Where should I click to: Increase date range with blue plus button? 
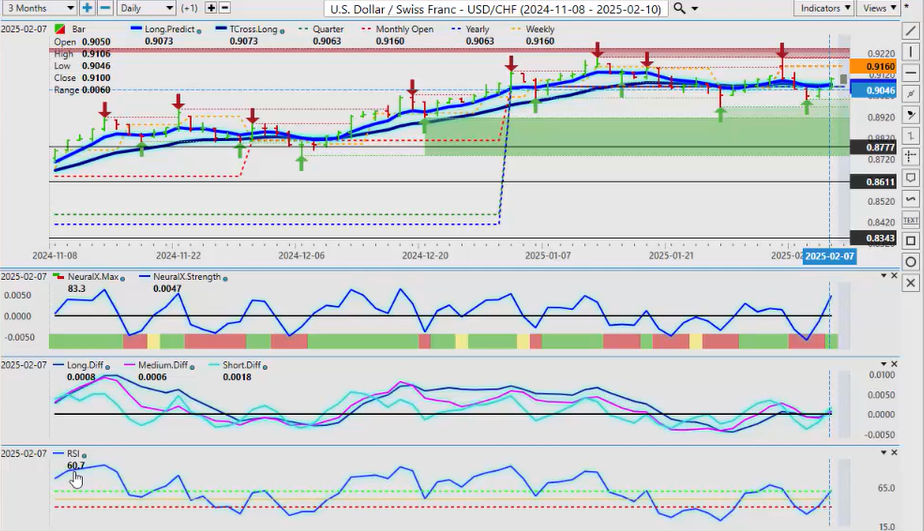pyautogui.click(x=88, y=8)
